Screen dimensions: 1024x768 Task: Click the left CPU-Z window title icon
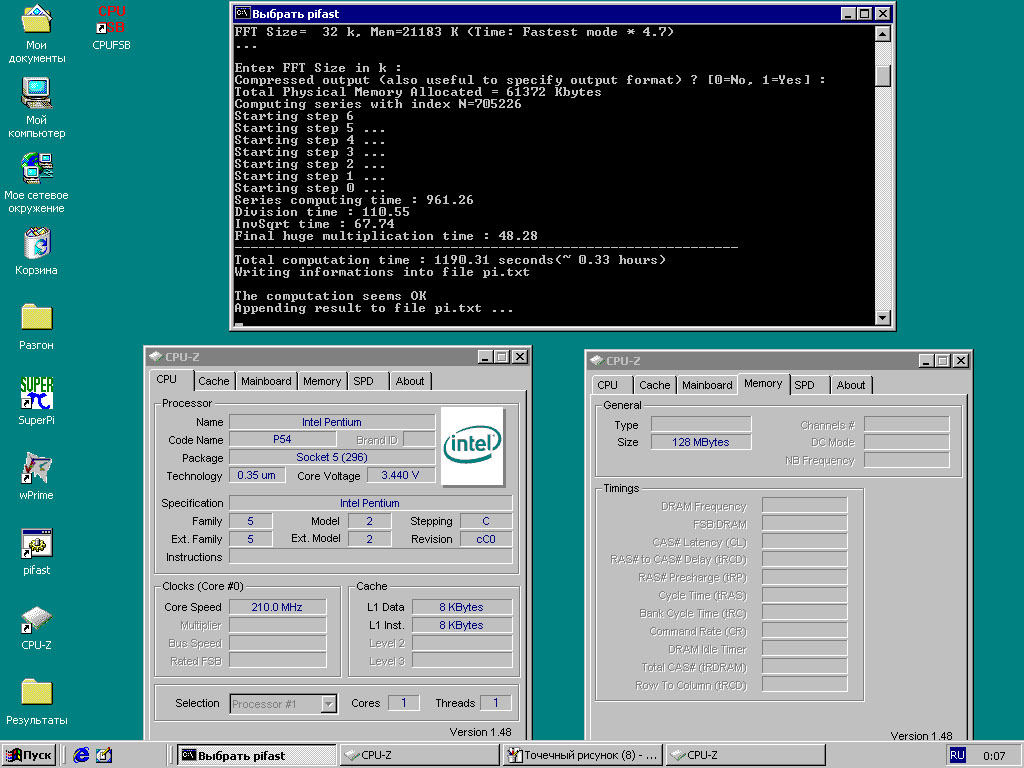[x=155, y=357]
